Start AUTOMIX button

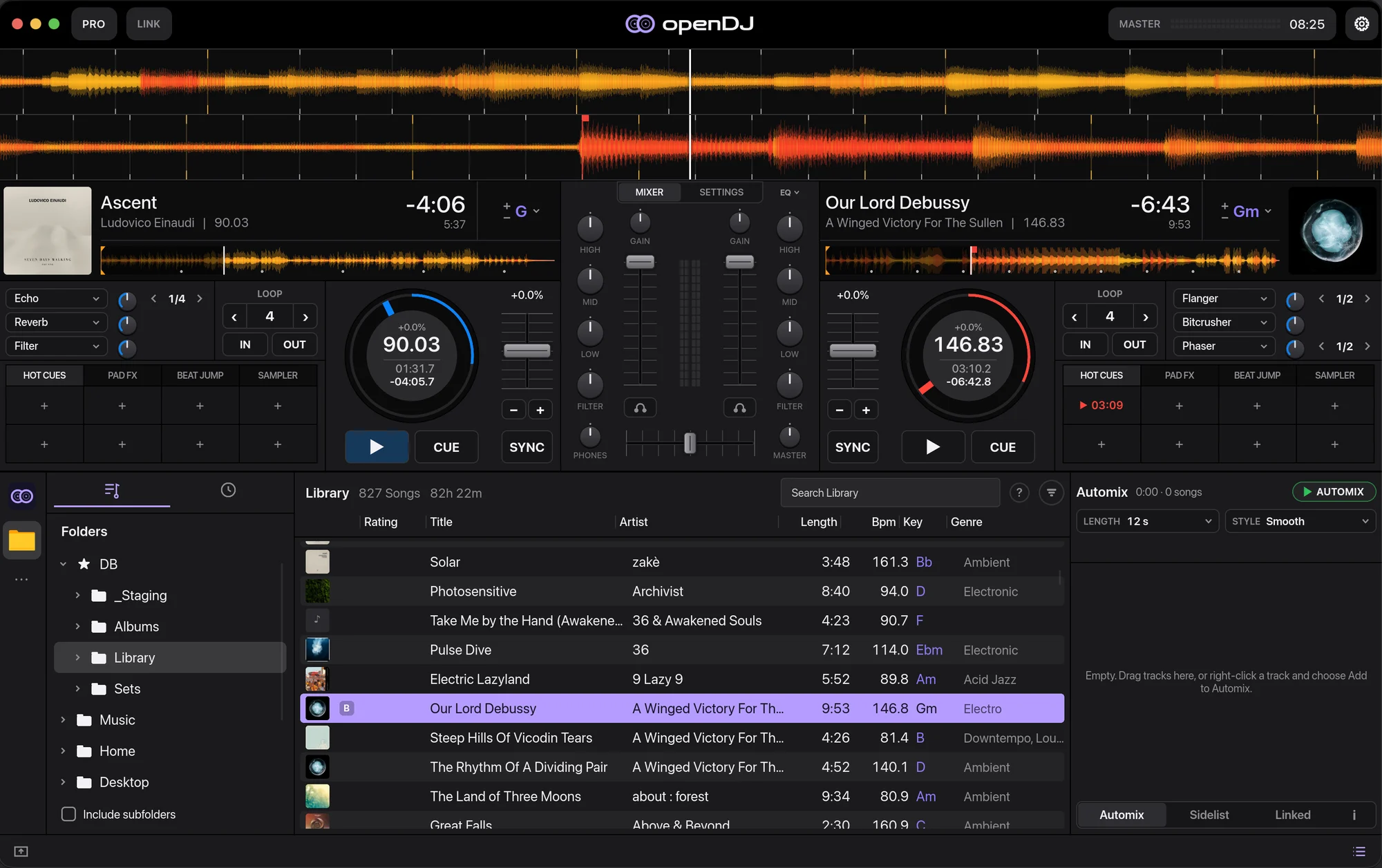tap(1334, 491)
